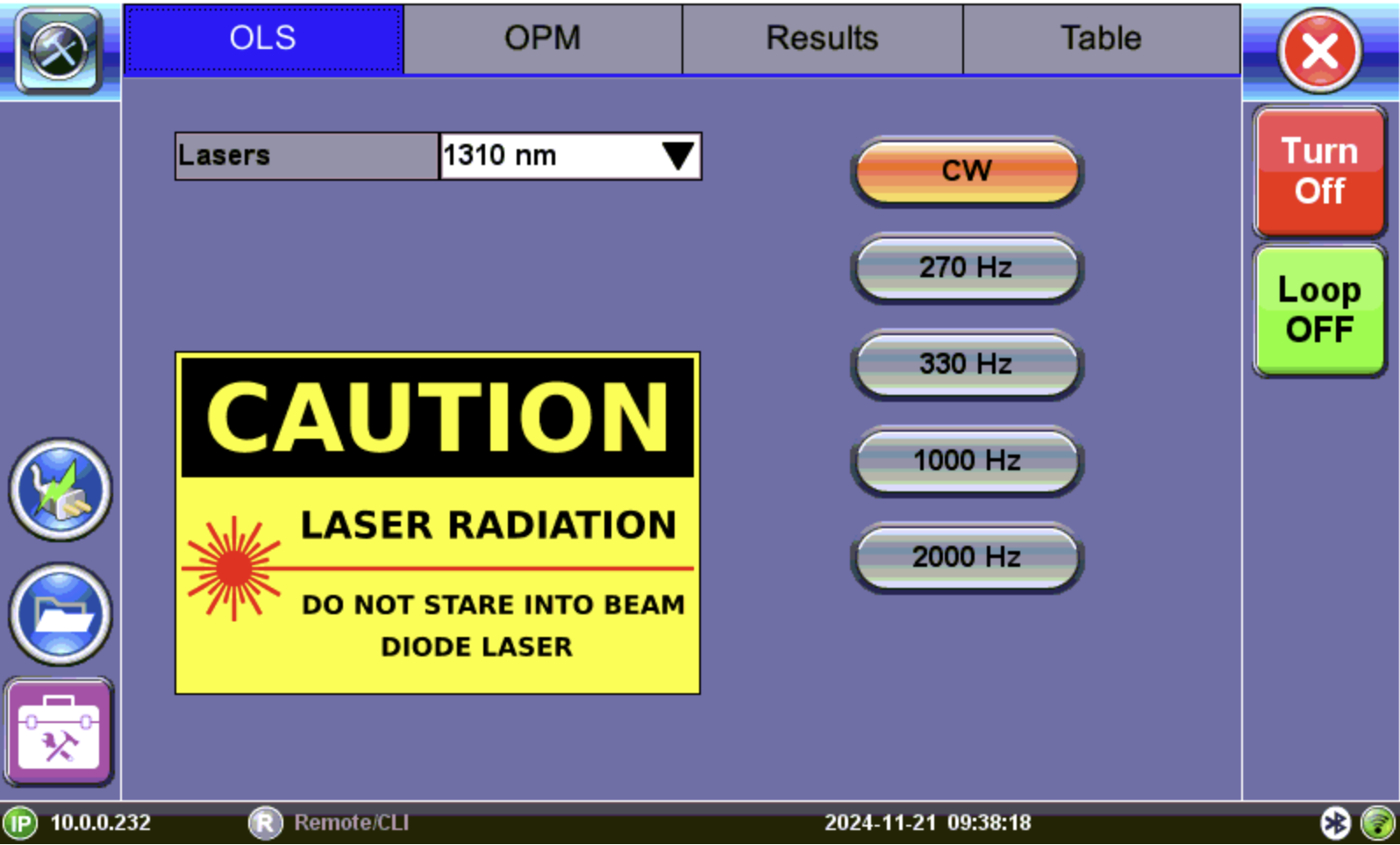Click the power plug utility icon
The image size is (1400, 845).
60,491
